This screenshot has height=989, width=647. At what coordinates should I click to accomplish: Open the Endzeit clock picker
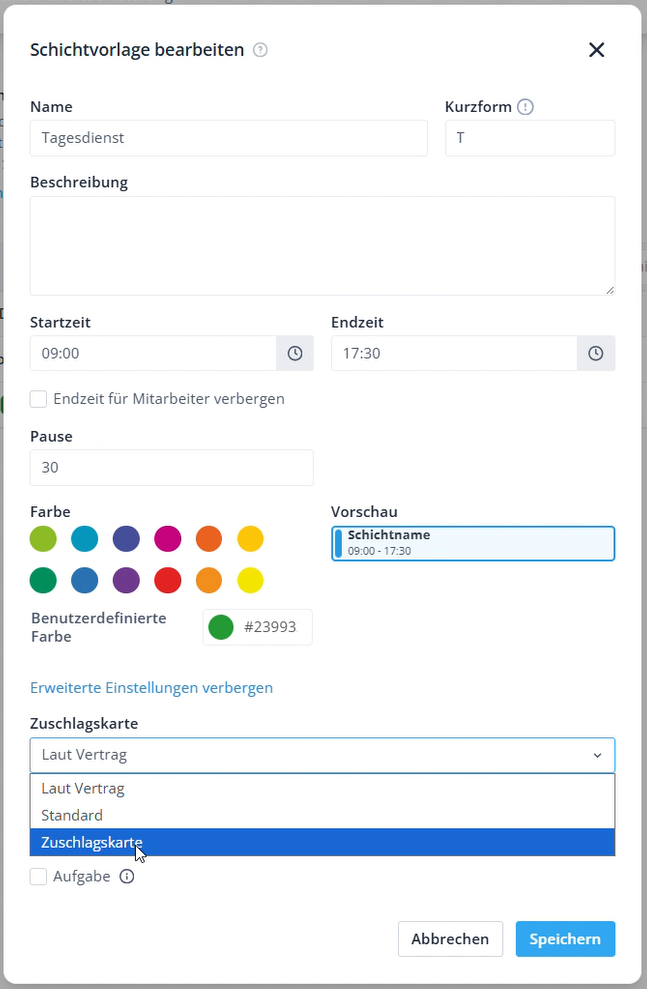pos(596,353)
